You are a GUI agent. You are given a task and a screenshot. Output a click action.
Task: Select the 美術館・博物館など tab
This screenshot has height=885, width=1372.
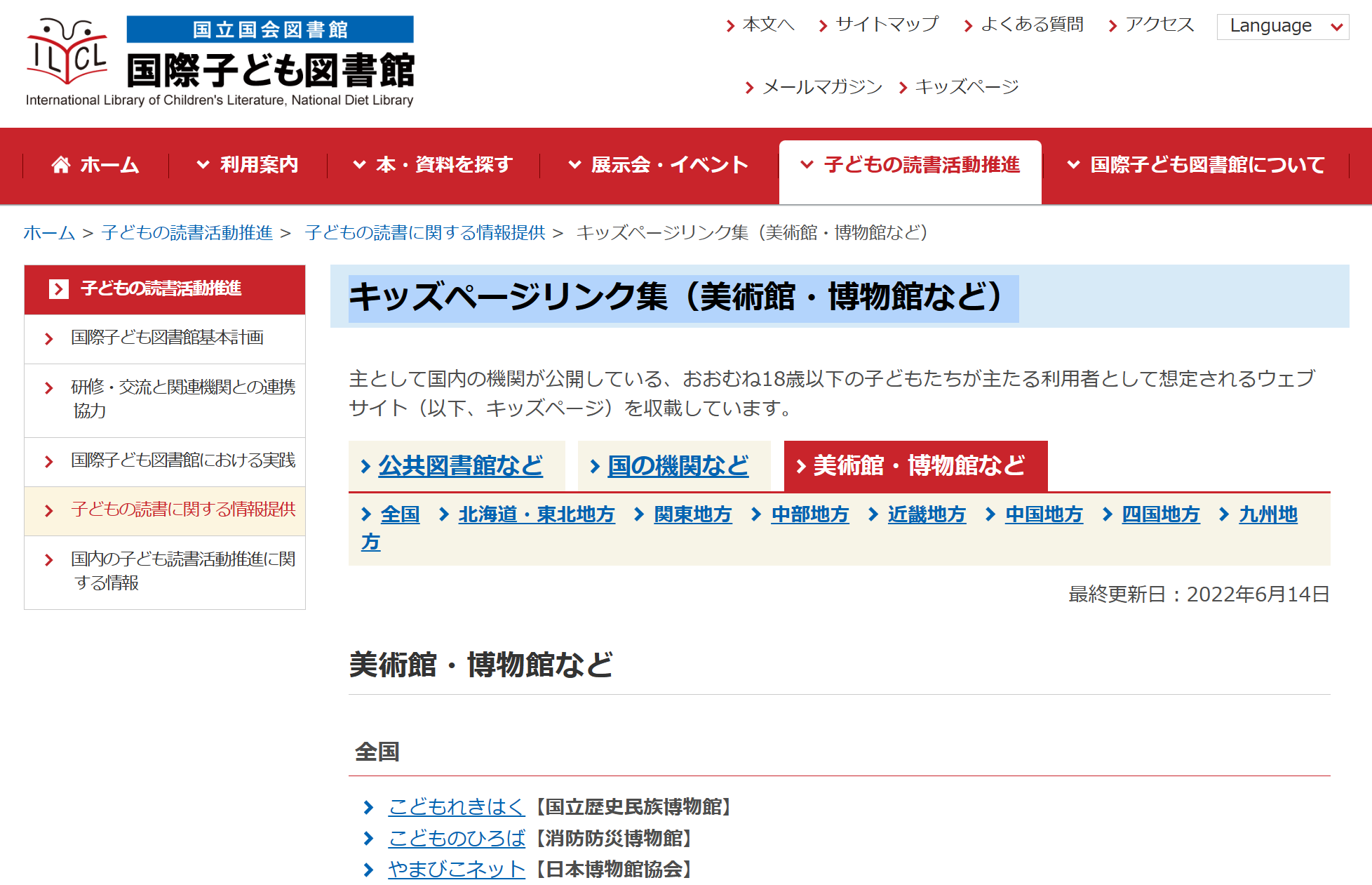point(915,466)
